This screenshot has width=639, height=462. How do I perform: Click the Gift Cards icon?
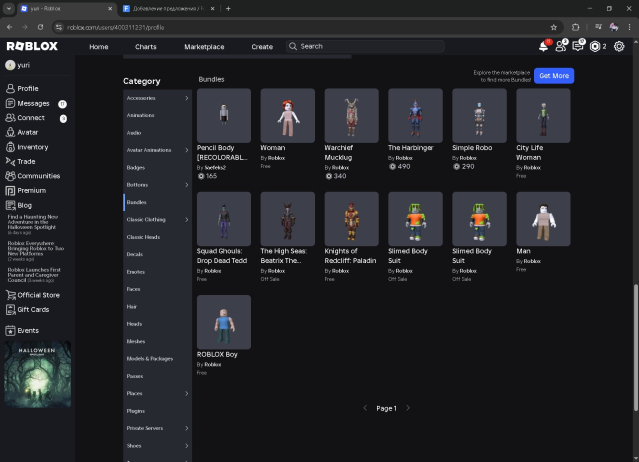11,310
